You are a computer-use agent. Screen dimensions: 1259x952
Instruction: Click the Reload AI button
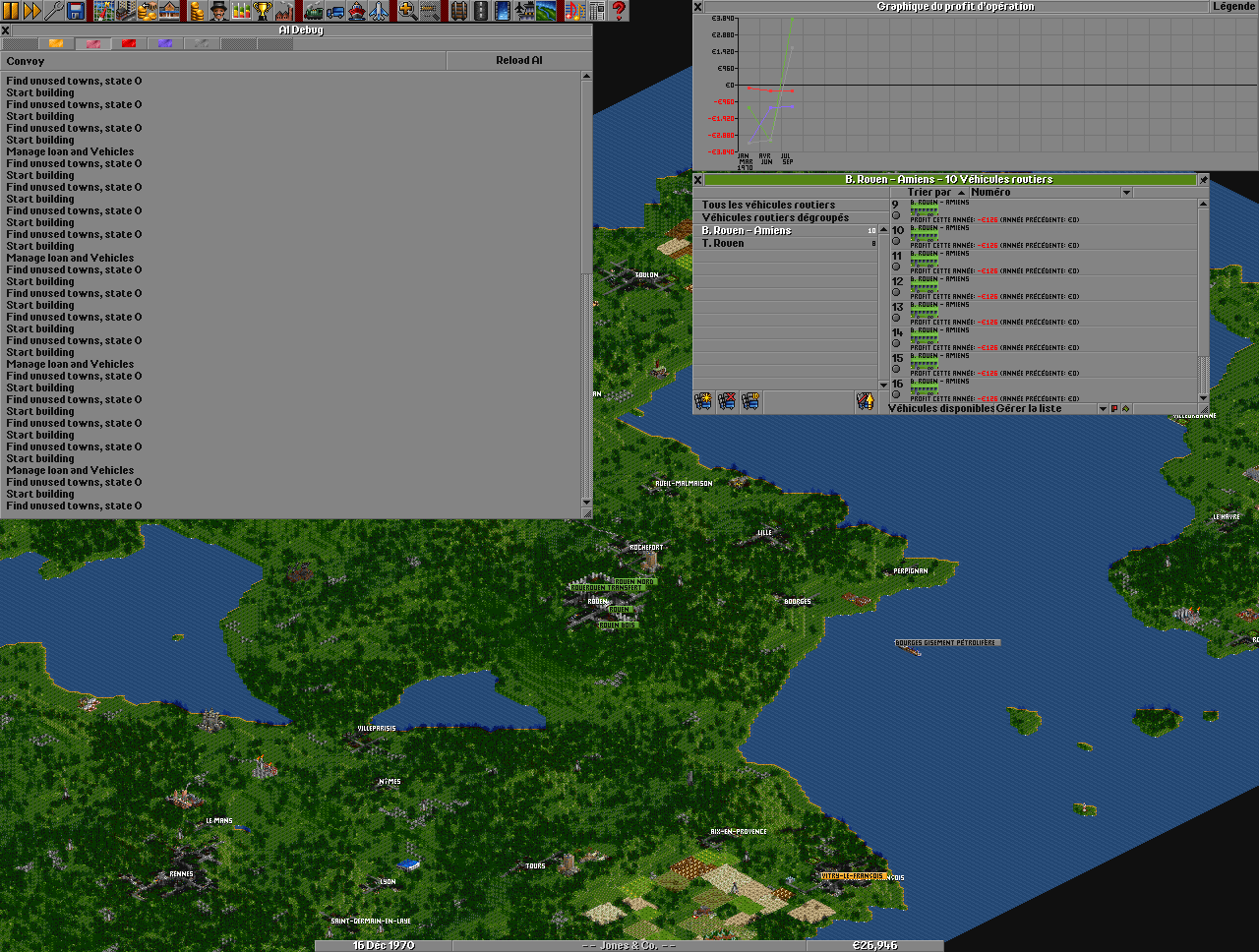click(x=519, y=61)
